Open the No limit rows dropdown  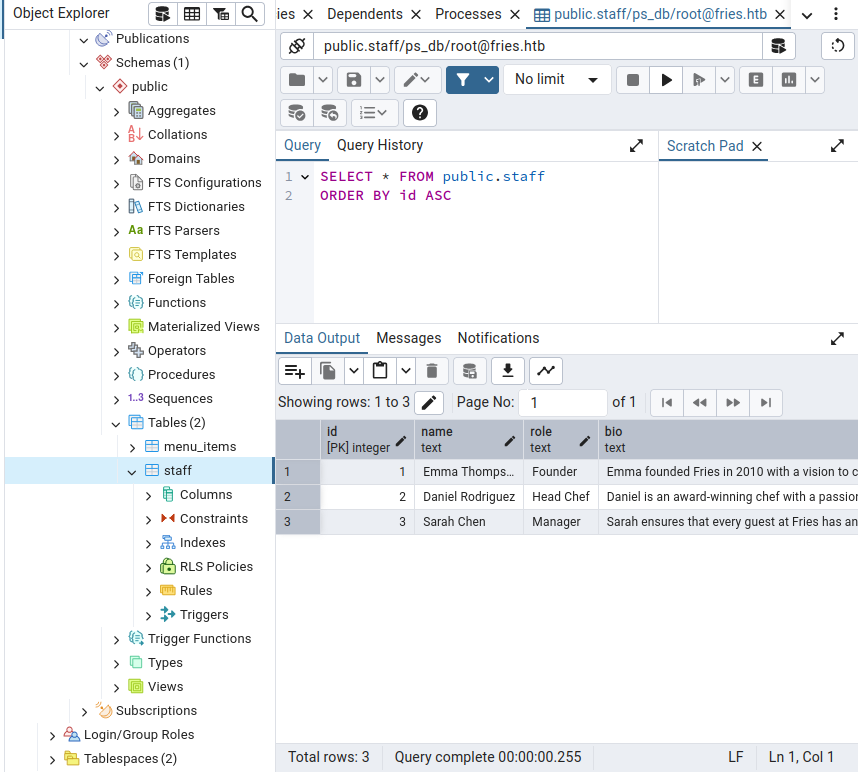click(556, 80)
